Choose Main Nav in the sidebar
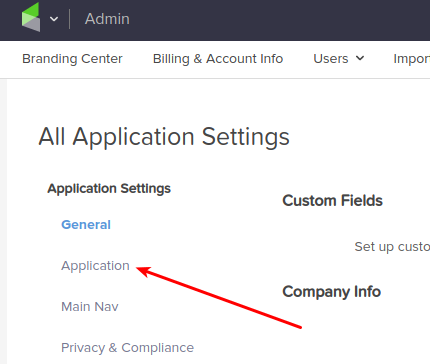 tap(90, 307)
